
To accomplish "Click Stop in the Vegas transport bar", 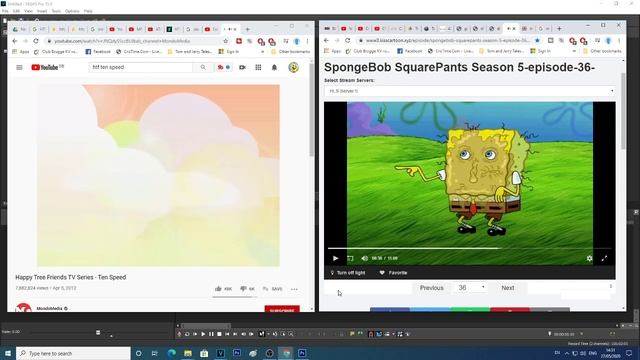I will point(219,334).
